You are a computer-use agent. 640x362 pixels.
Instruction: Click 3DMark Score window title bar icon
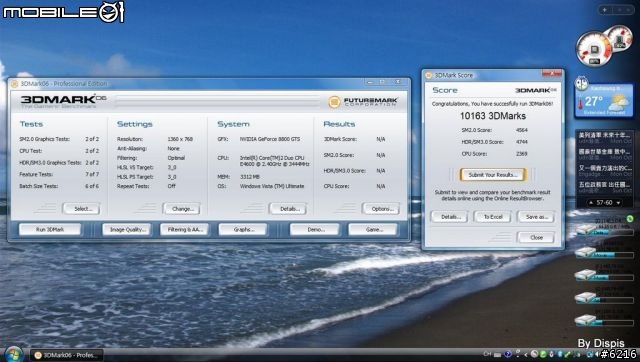(429, 75)
